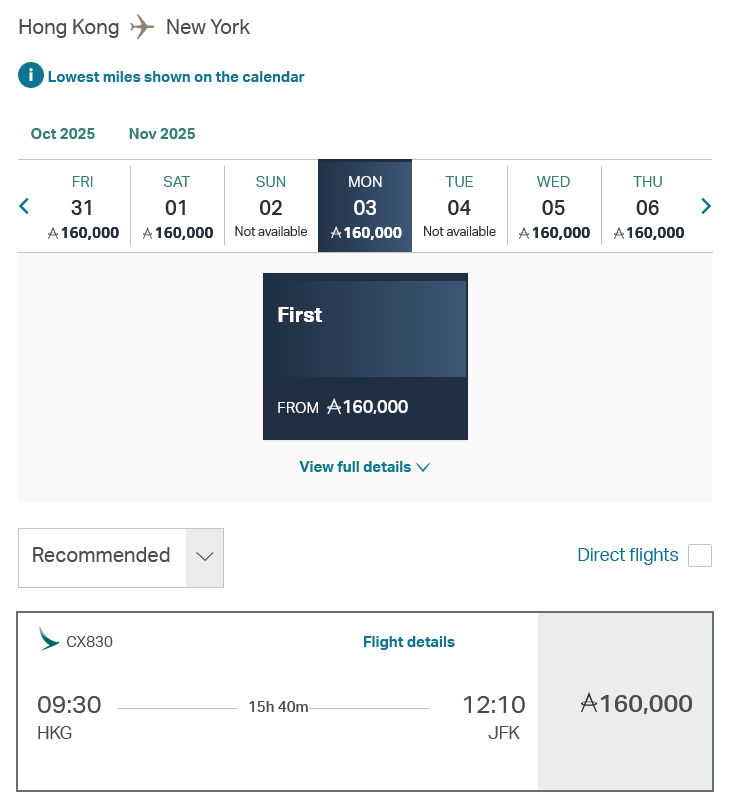The width and height of the screenshot is (731, 802).
Task: Click the airplane icon between Hong Kong and New York
Action: coord(143,27)
